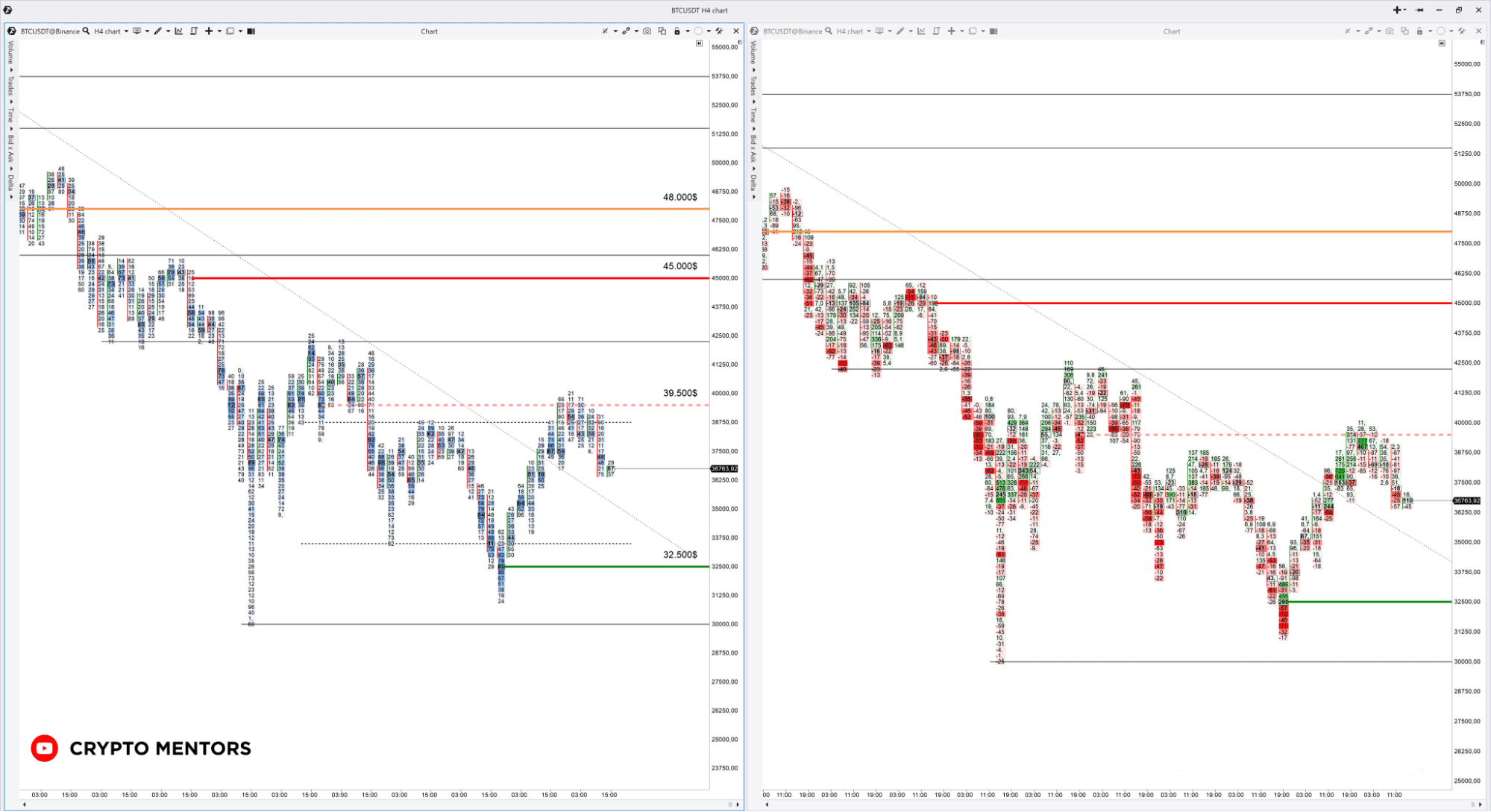Viewport: 1491px width, 812px height.
Task: Click the circle color marker in right chart toolbar
Action: [1441, 31]
